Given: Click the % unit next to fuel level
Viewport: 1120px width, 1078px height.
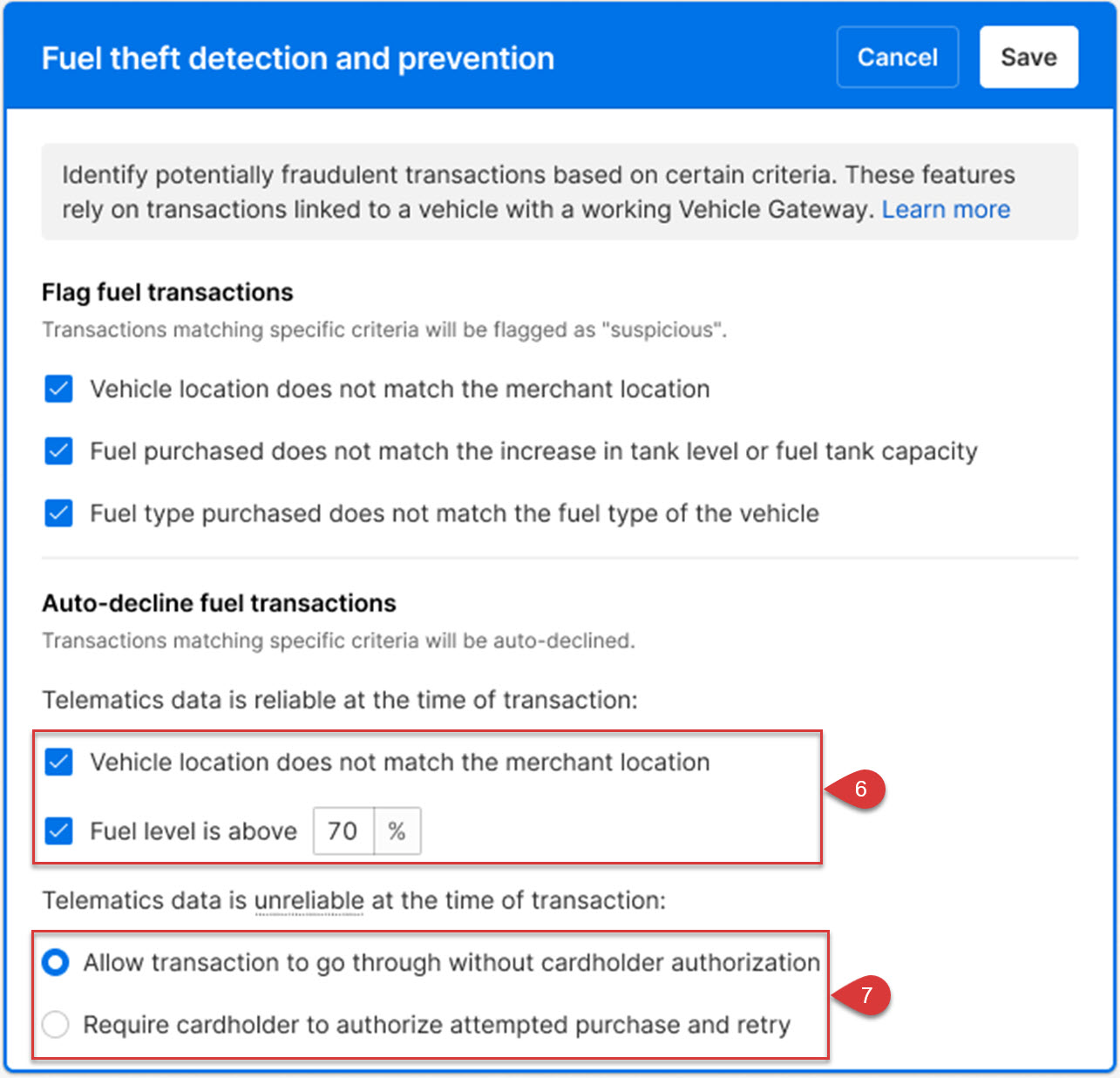Looking at the screenshot, I should tap(397, 831).
